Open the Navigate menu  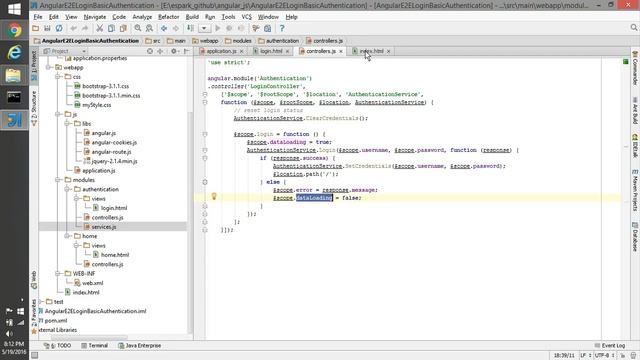coord(95,17)
